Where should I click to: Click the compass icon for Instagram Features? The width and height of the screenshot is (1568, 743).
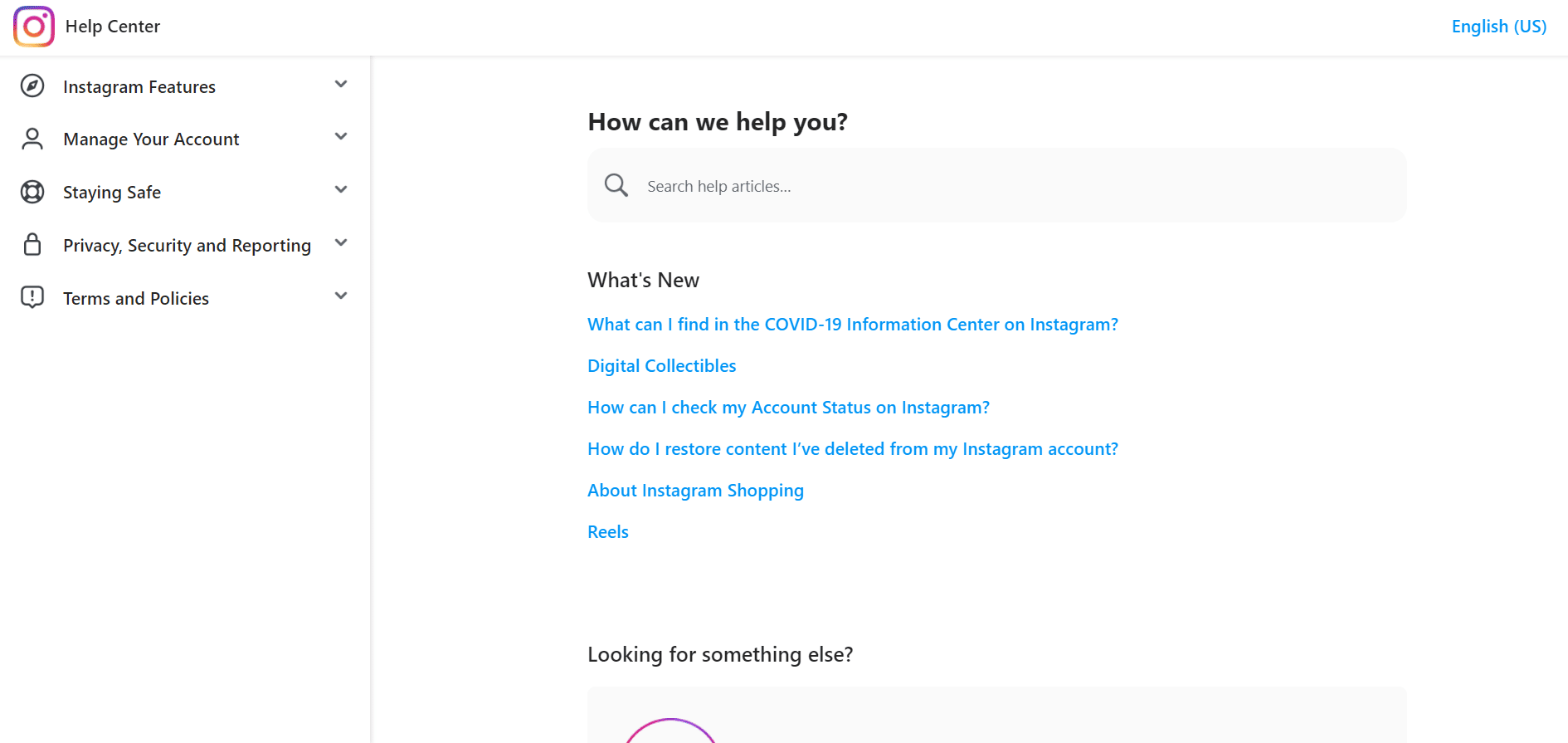32,86
